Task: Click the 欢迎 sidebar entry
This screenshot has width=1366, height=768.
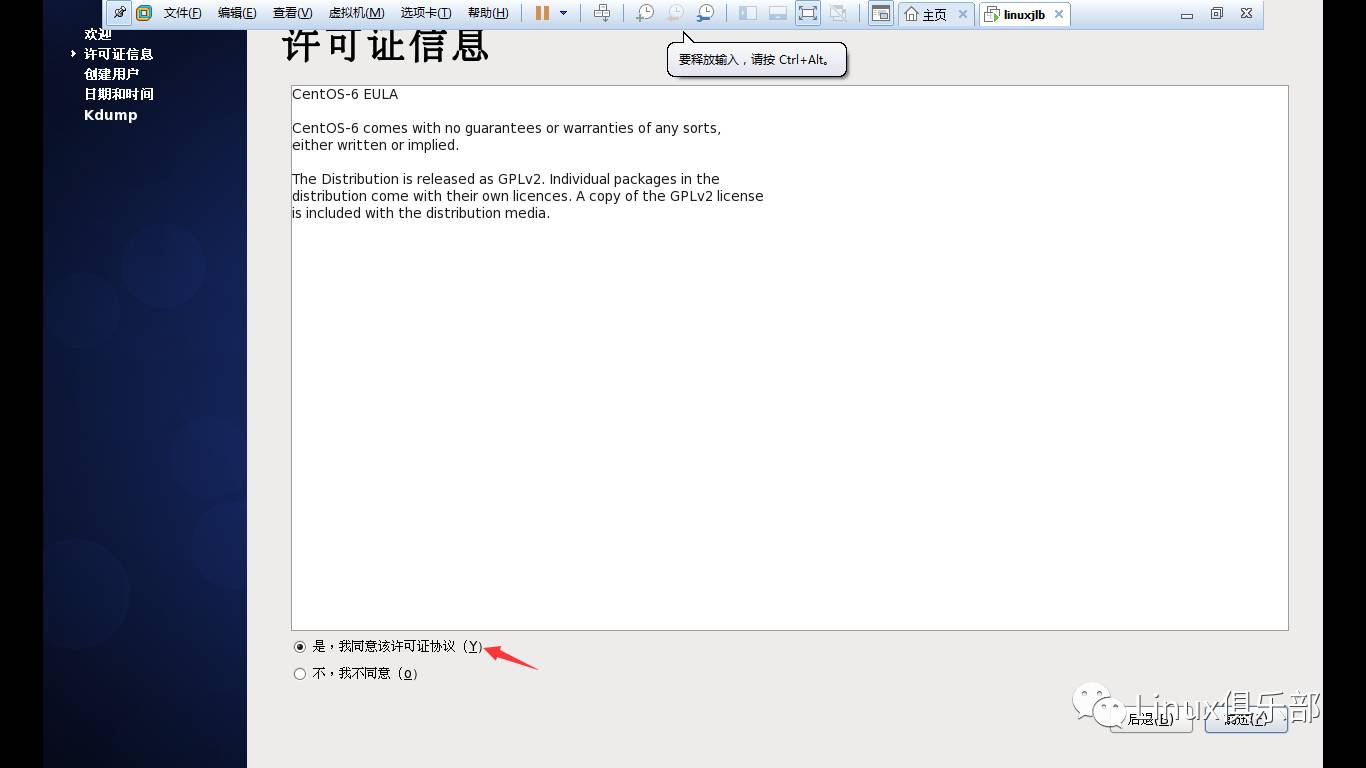Action: [98, 35]
